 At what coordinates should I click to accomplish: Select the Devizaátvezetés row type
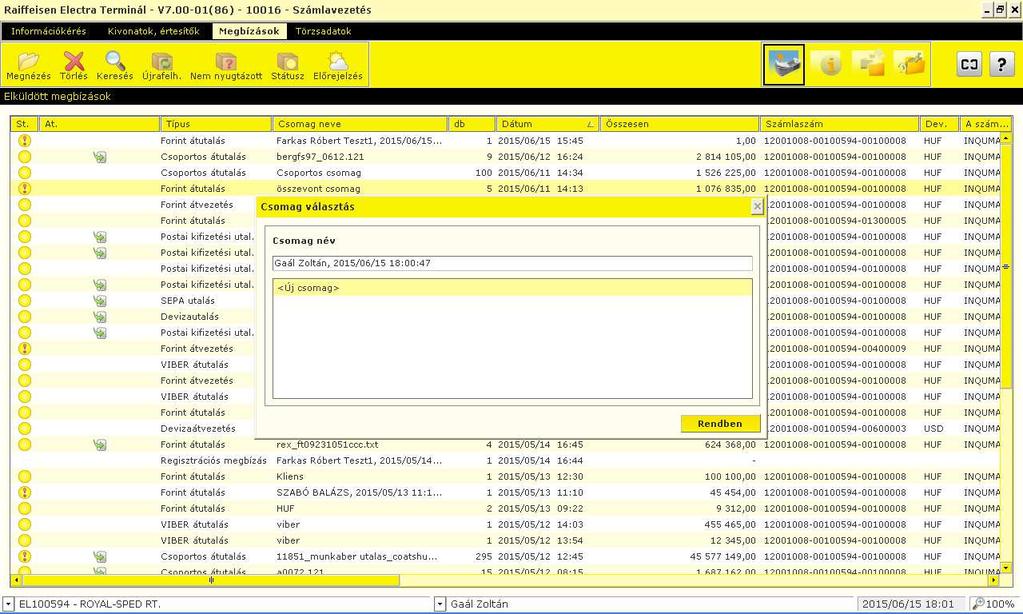pyautogui.click(x=198, y=429)
